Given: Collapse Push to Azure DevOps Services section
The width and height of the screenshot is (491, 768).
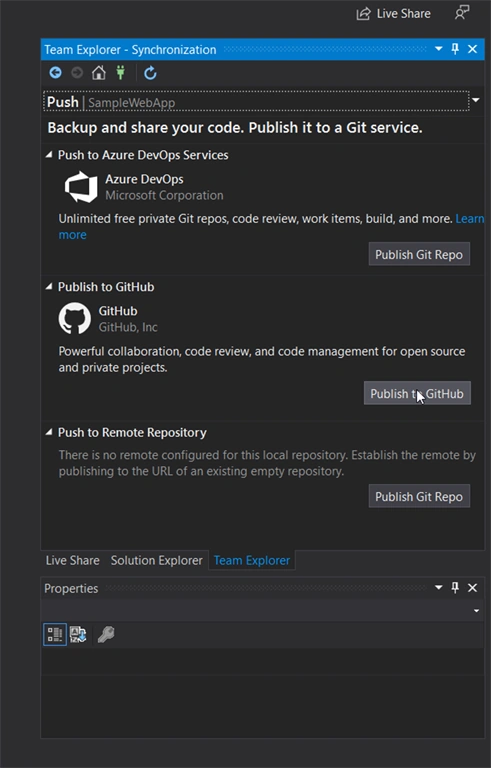Looking at the screenshot, I should tap(49, 155).
